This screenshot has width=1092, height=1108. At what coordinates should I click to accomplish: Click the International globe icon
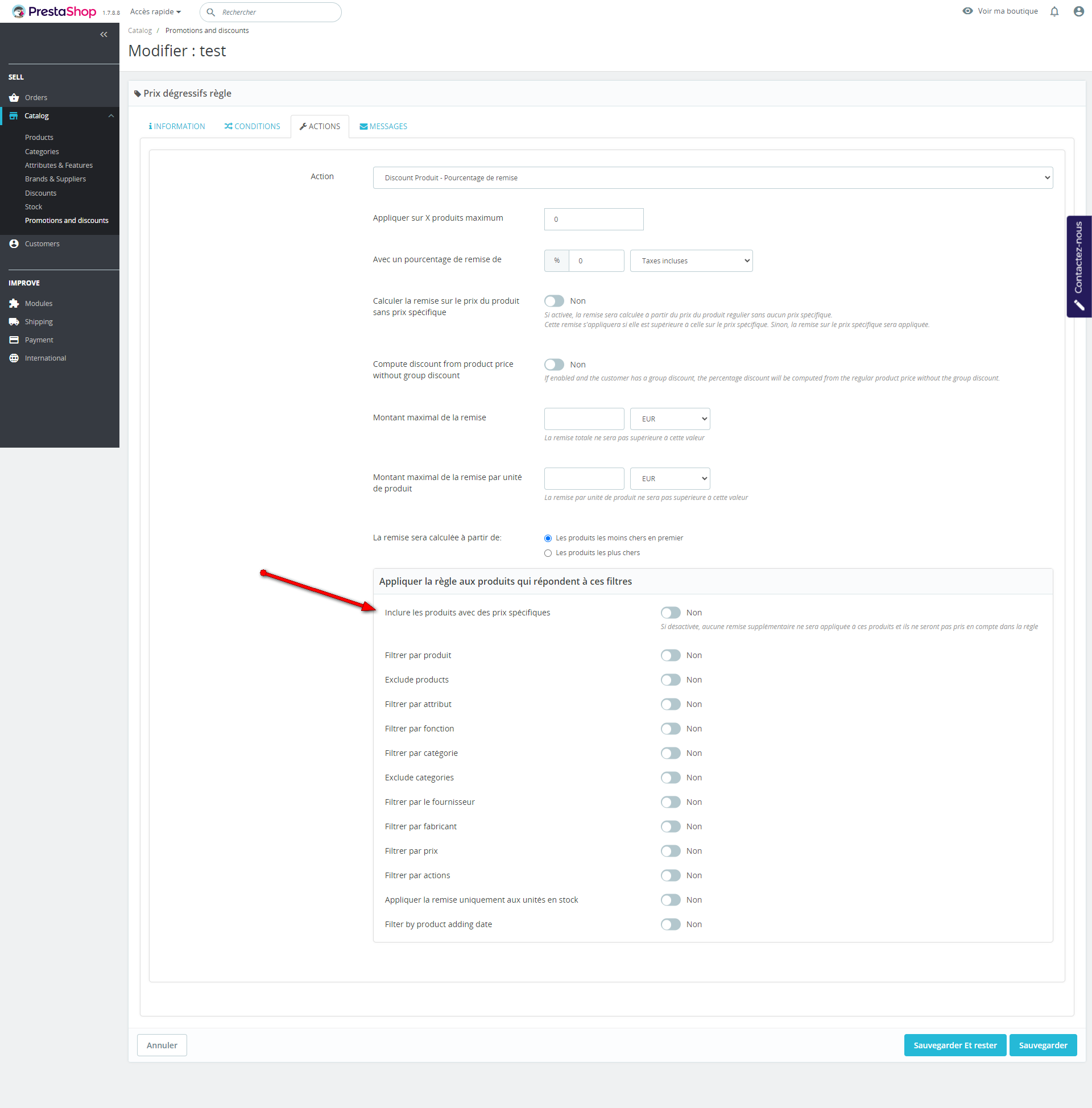tap(14, 358)
